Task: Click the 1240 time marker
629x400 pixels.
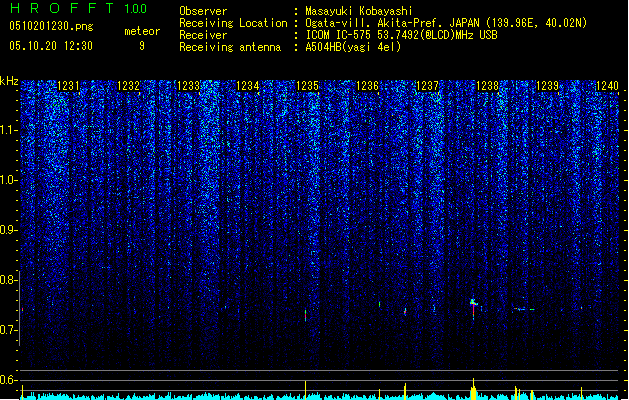Action: click(607, 86)
